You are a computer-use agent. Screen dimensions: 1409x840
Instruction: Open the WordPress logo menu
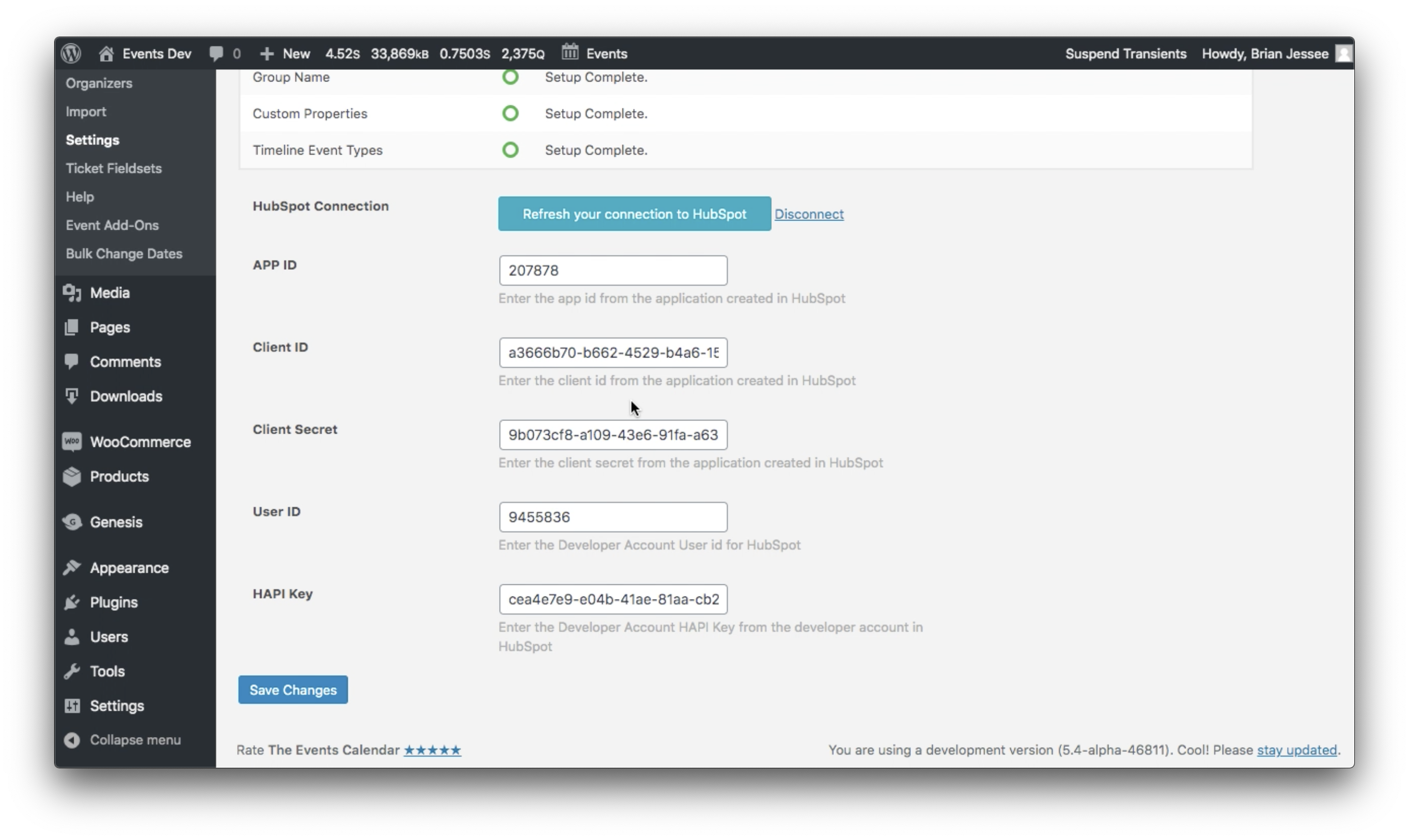pos(71,53)
